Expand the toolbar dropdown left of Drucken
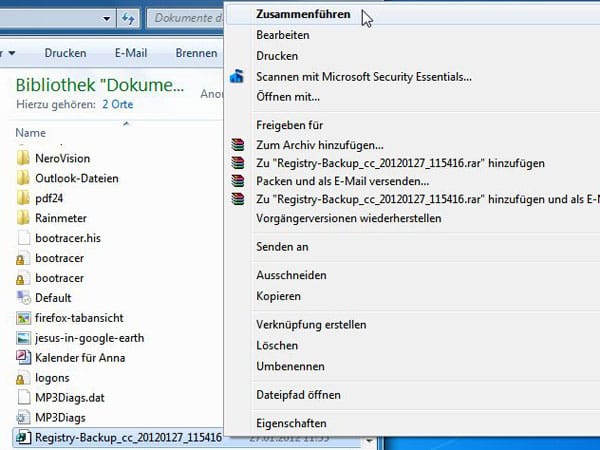 pos(11,52)
